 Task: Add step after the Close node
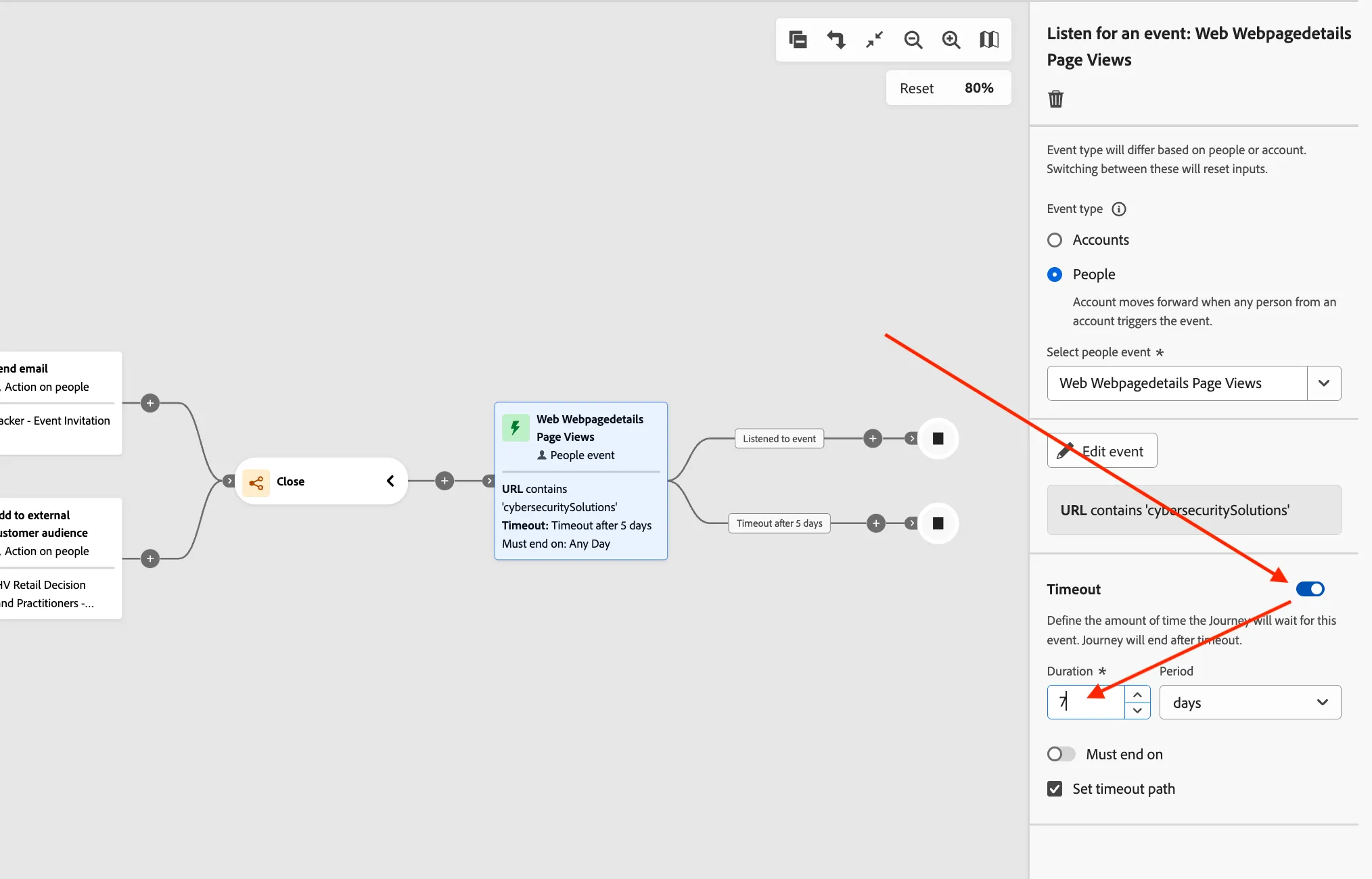444,481
